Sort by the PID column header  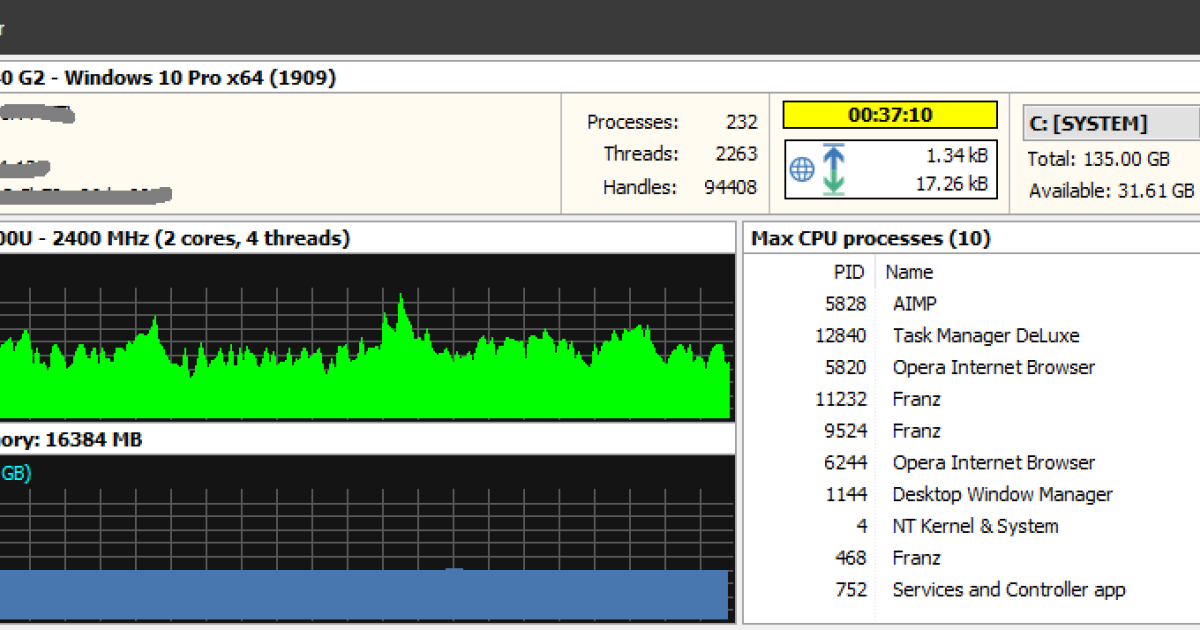point(849,272)
